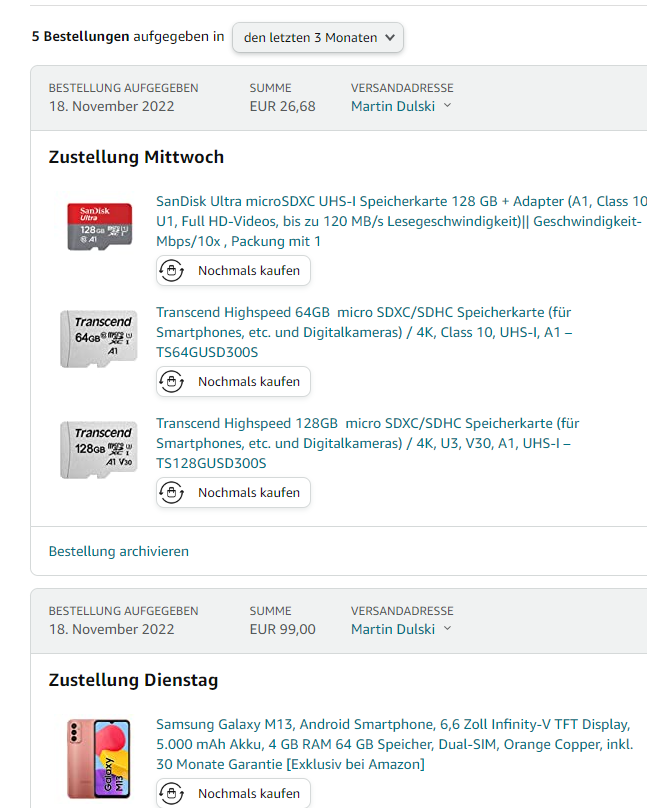
Task: Open the Transcend 64GB card thumbnail
Action: (x=99, y=339)
